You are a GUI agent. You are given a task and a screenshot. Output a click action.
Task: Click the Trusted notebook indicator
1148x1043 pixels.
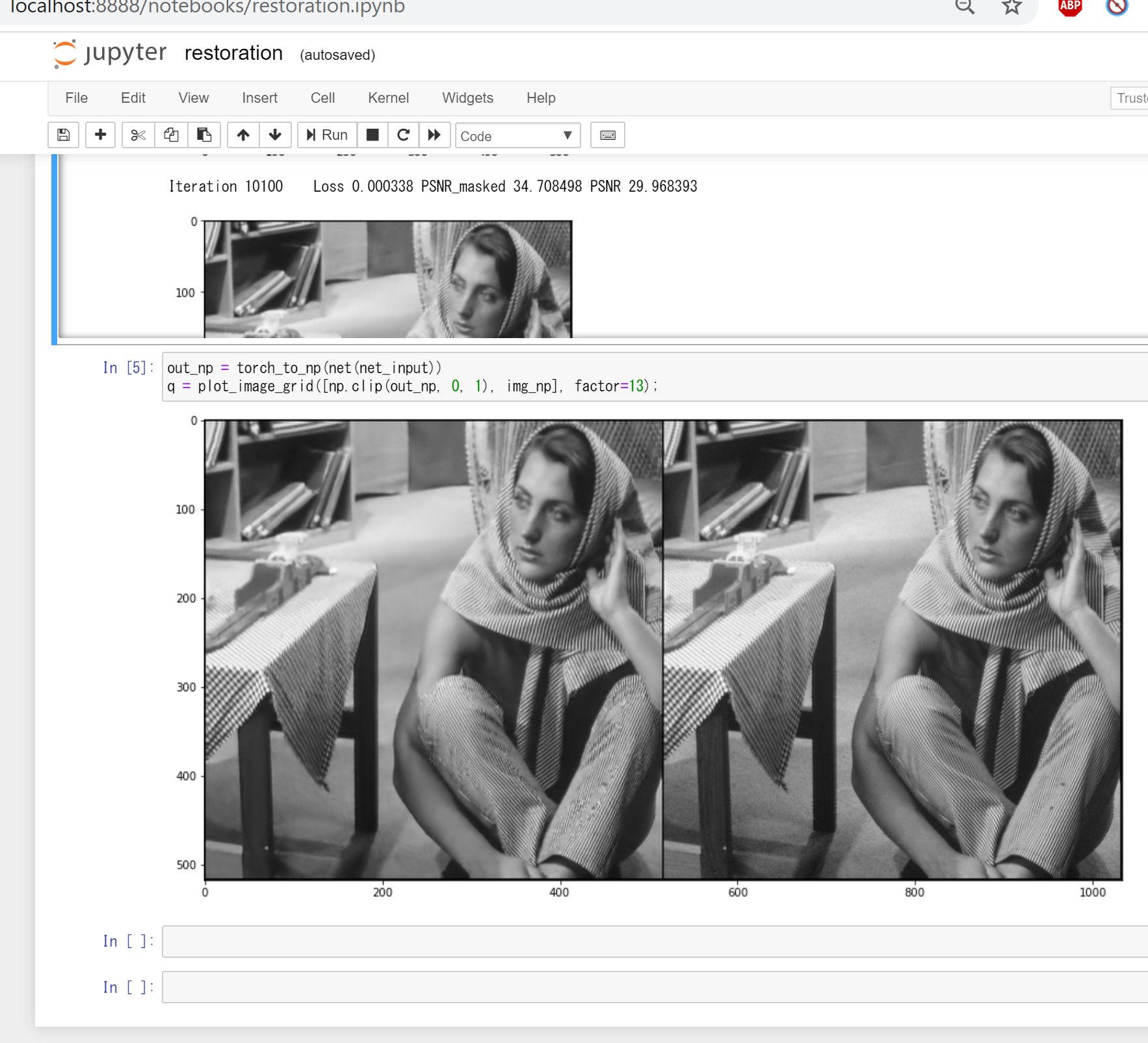(x=1130, y=98)
